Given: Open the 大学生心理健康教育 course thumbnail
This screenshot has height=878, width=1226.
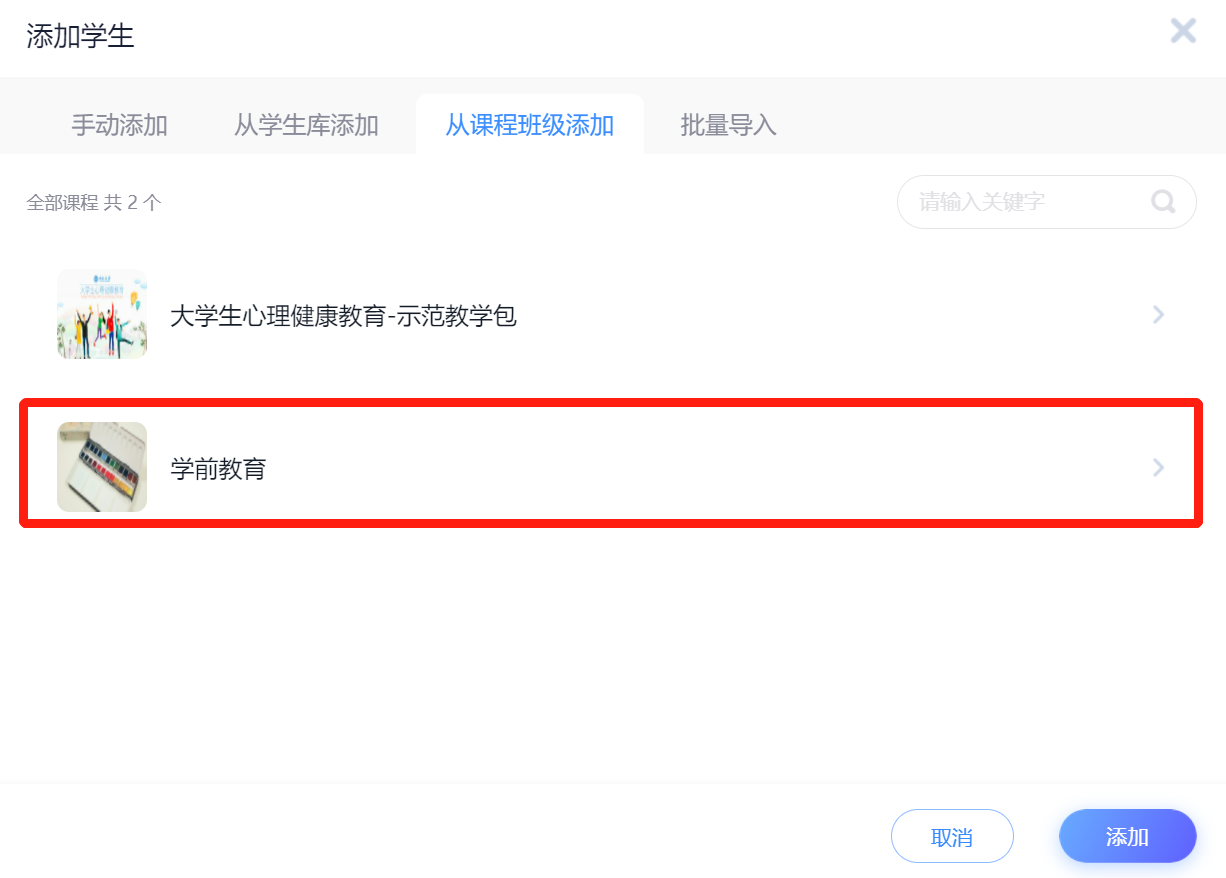Looking at the screenshot, I should point(102,314).
